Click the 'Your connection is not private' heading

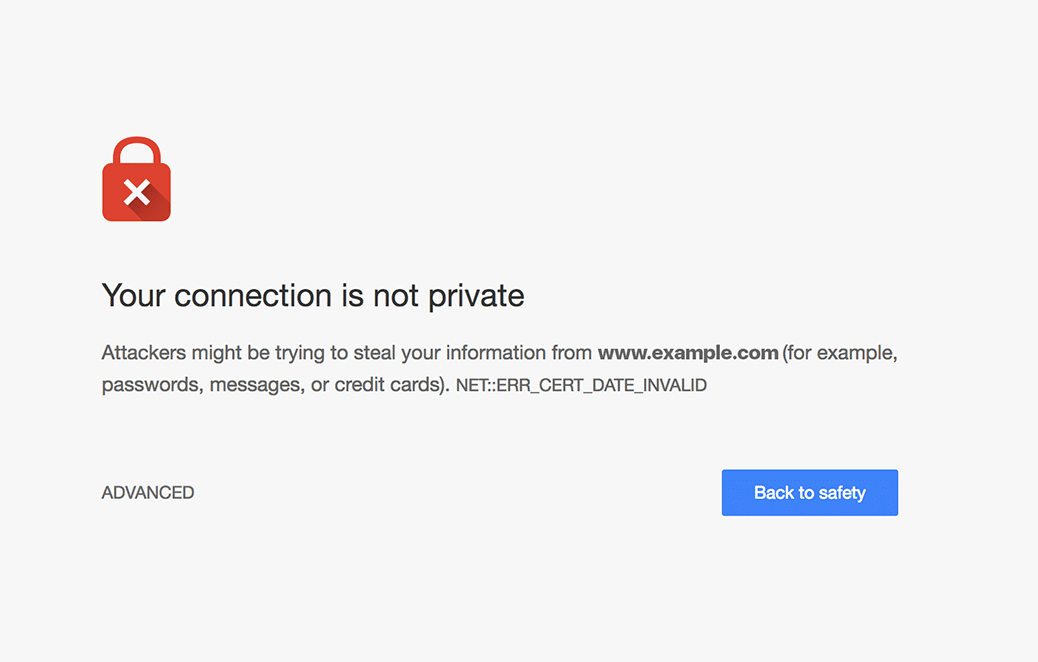point(312,296)
